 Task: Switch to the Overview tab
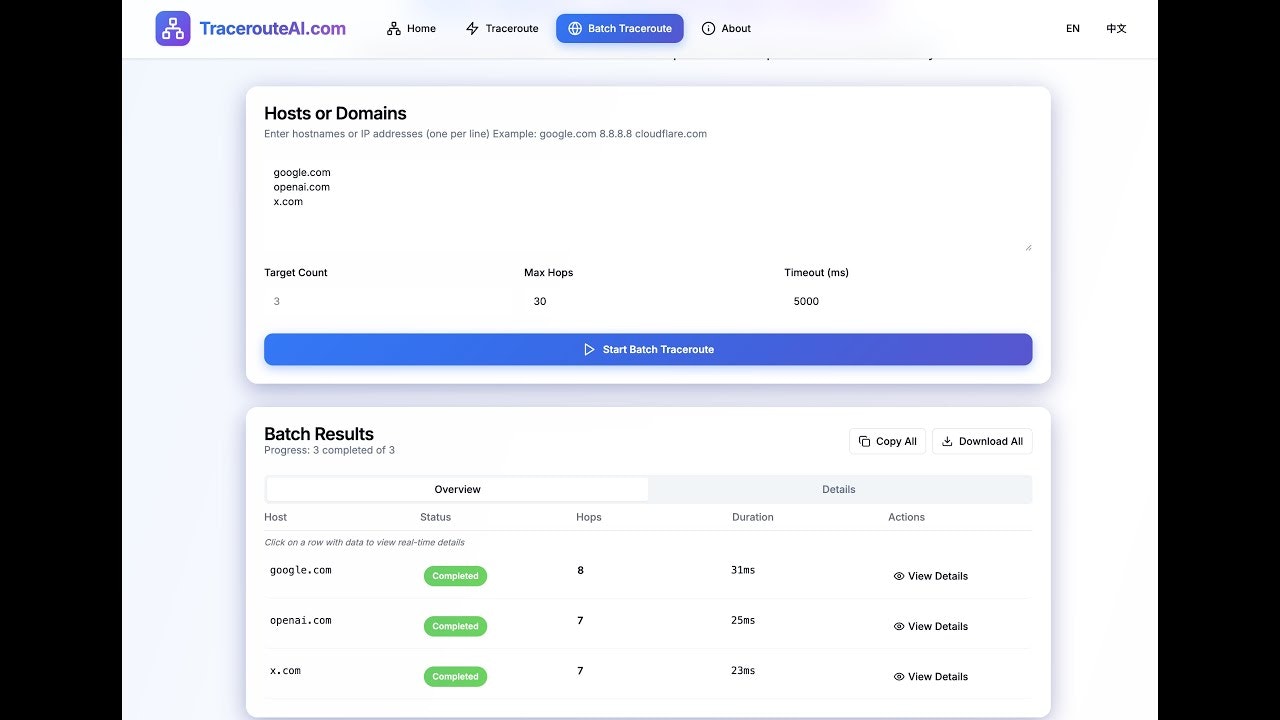[457, 489]
